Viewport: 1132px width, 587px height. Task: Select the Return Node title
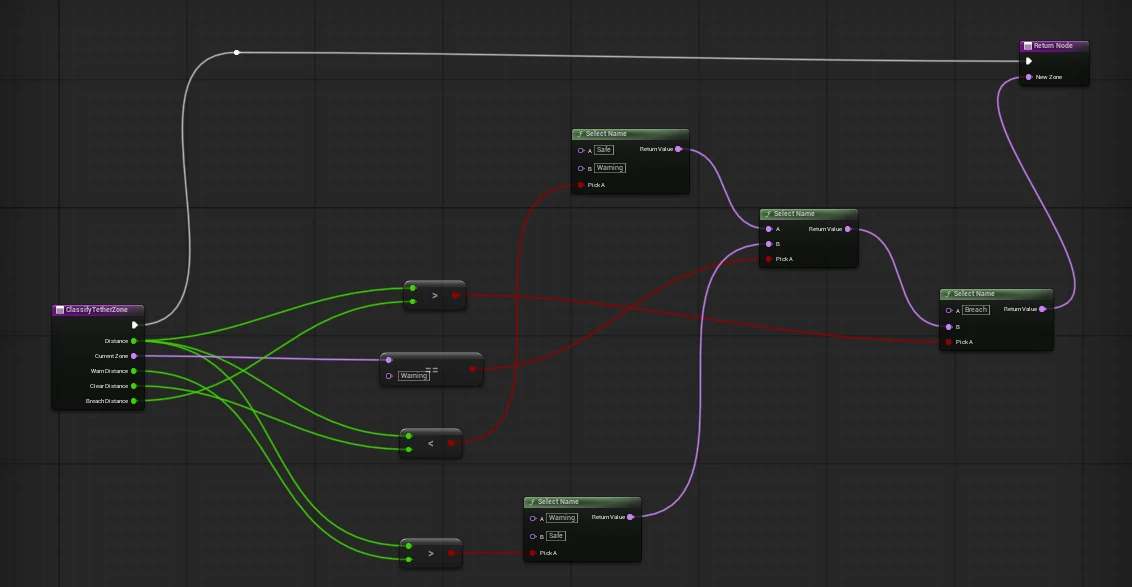pyautogui.click(x=1053, y=45)
